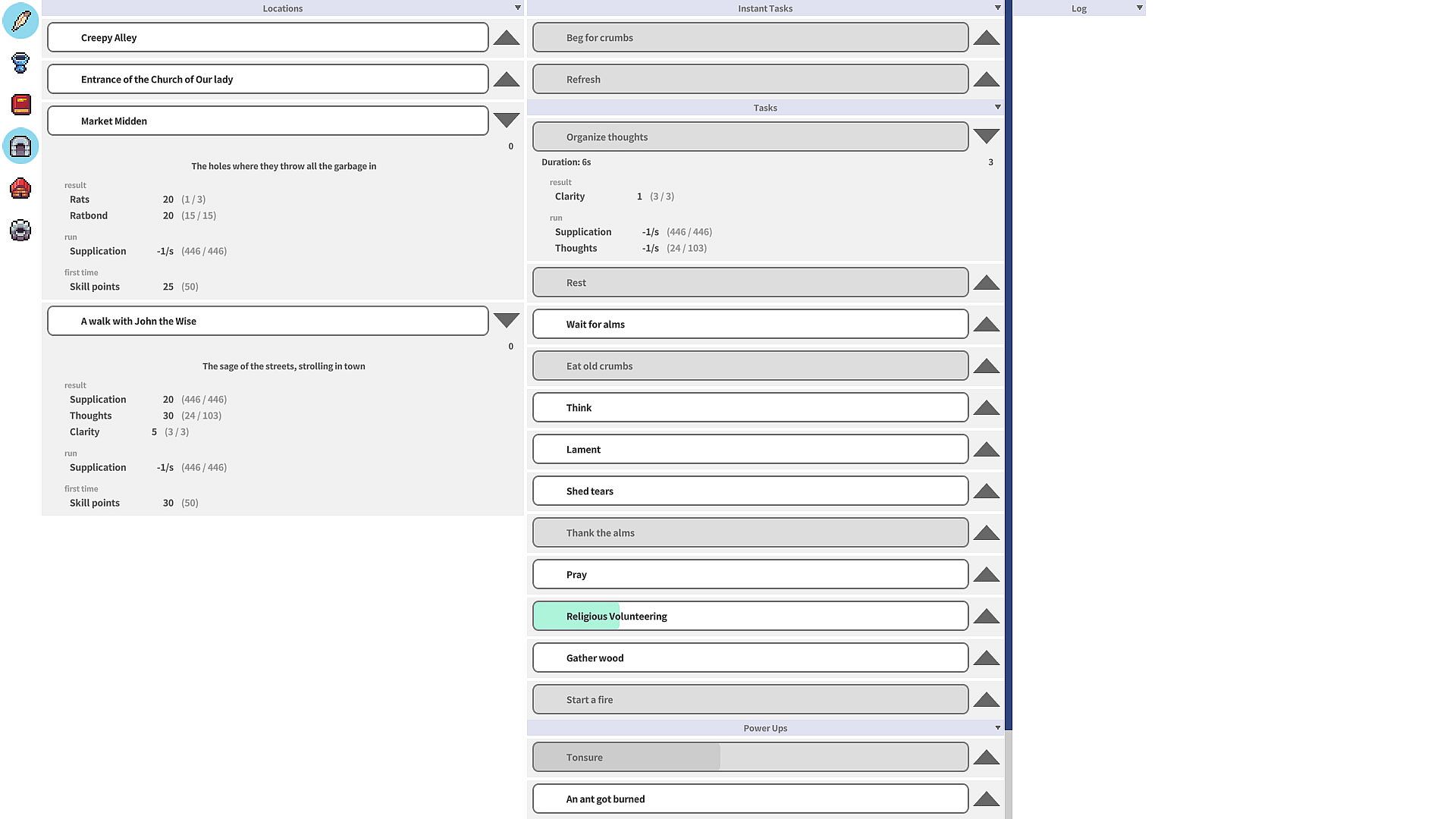This screenshot has height=819, width=1456.
Task: Open the red book sidebar icon
Action: click(x=20, y=104)
